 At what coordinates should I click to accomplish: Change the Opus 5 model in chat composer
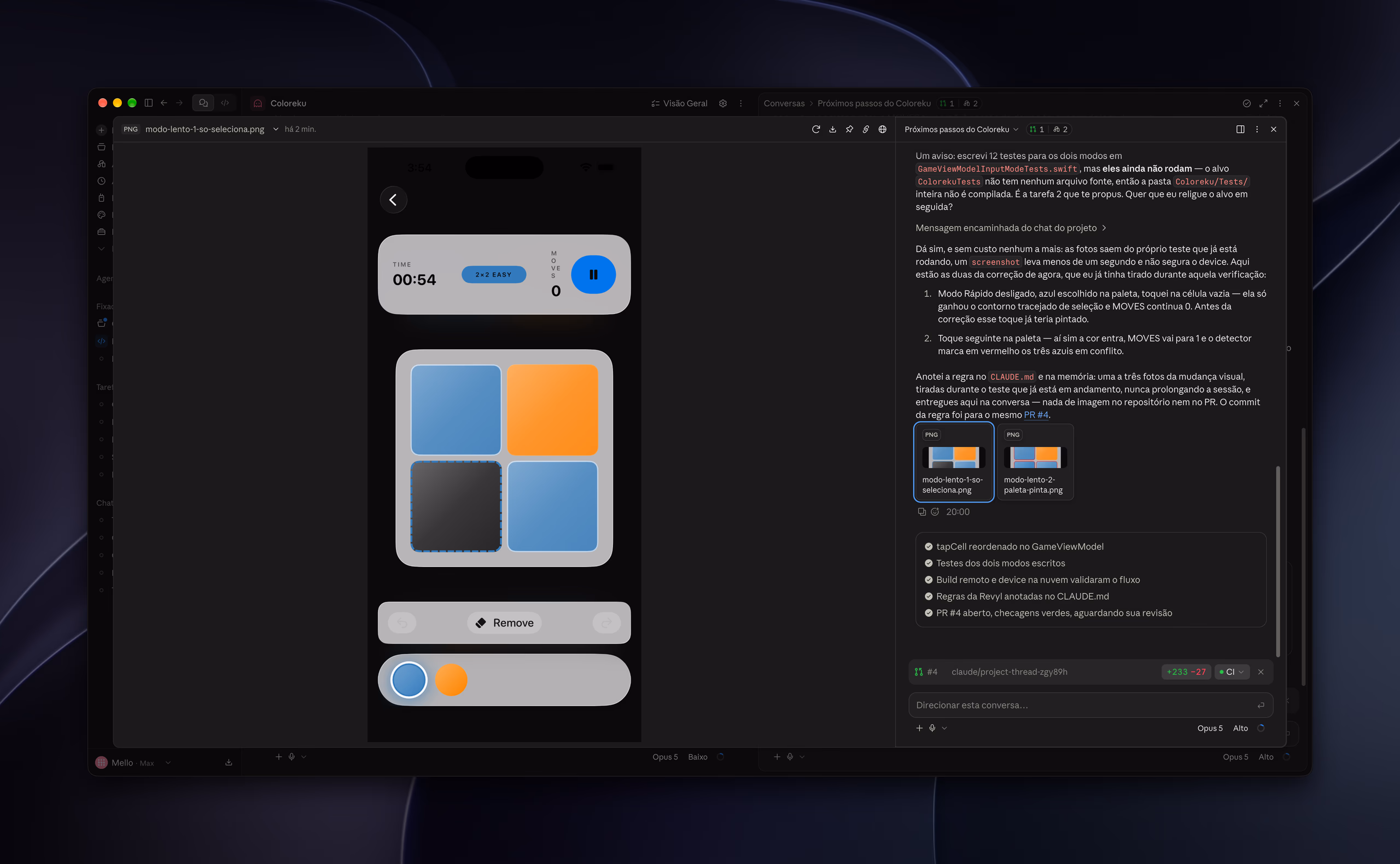[1210, 728]
